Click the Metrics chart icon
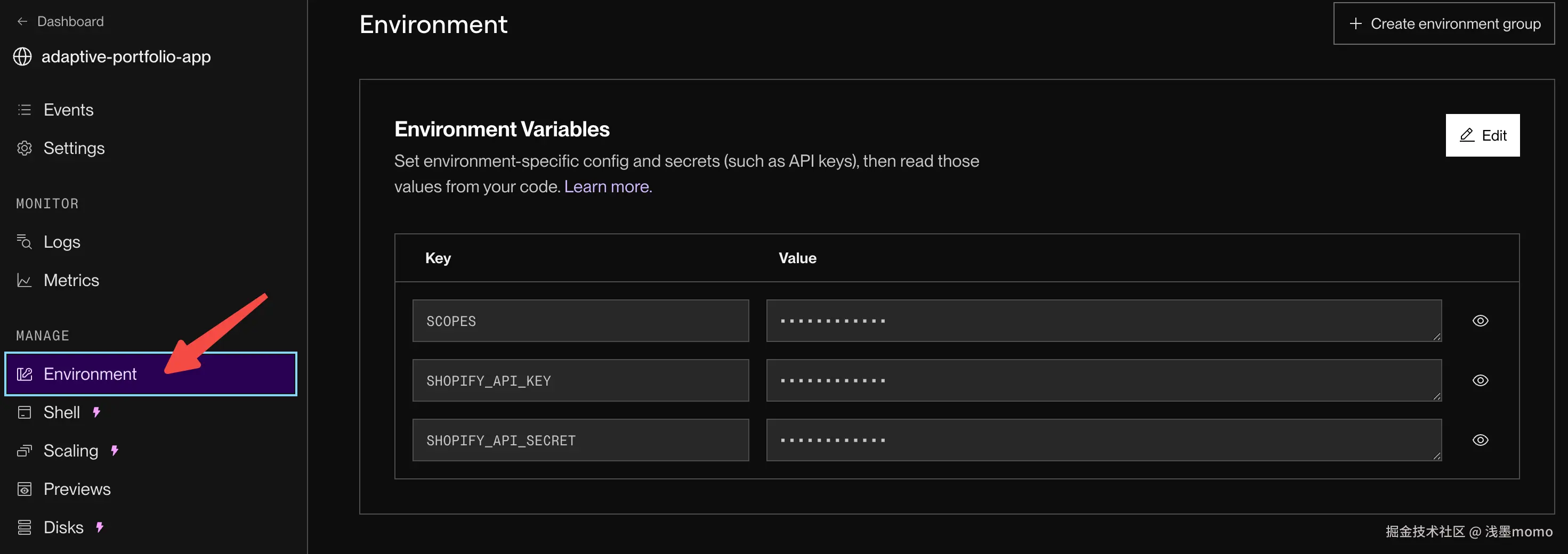The width and height of the screenshot is (1568, 554). pyautogui.click(x=25, y=280)
